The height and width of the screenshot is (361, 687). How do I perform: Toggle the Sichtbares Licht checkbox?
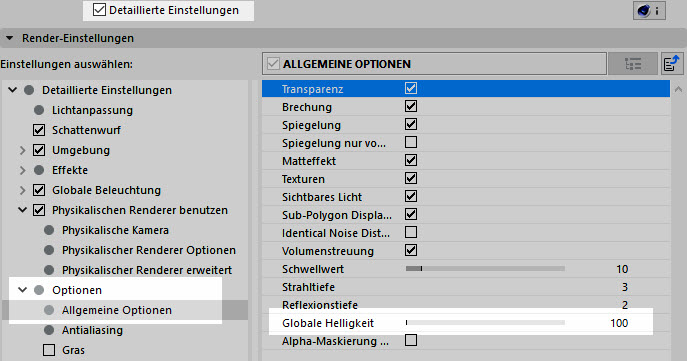(x=411, y=196)
